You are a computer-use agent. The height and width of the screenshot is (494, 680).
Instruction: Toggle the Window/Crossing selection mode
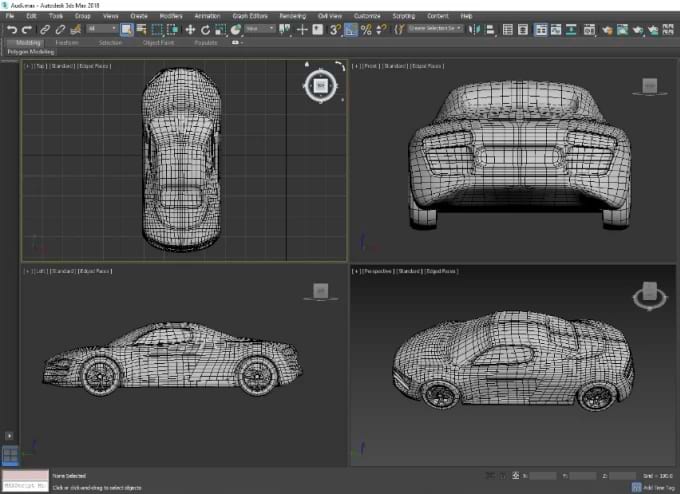pos(172,30)
